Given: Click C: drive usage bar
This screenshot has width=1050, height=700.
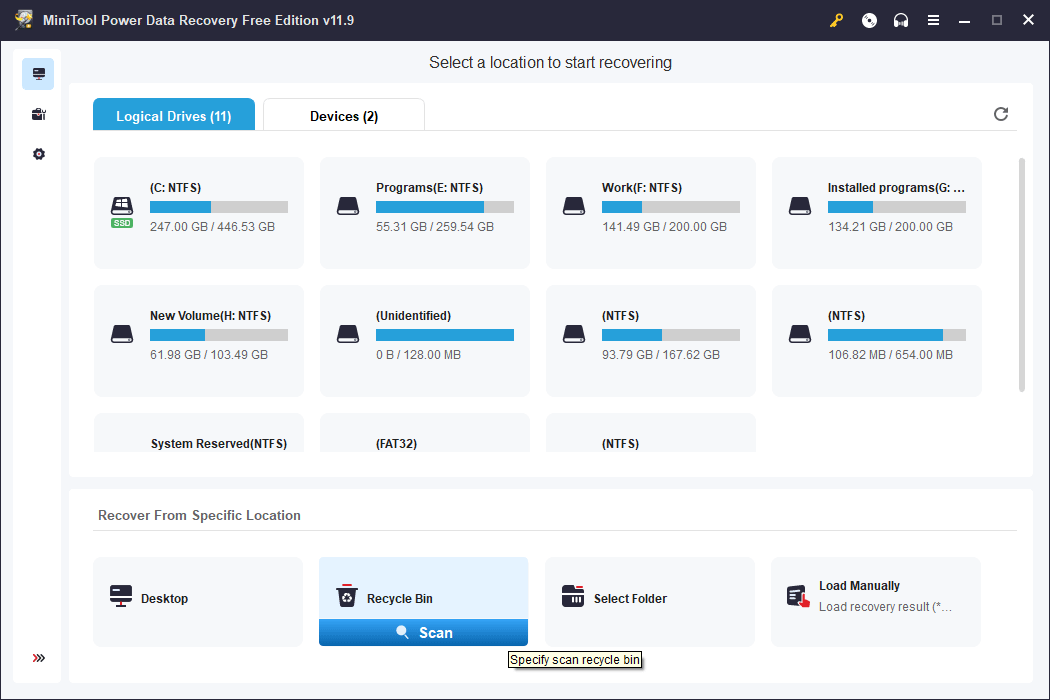Looking at the screenshot, I should point(219,207).
